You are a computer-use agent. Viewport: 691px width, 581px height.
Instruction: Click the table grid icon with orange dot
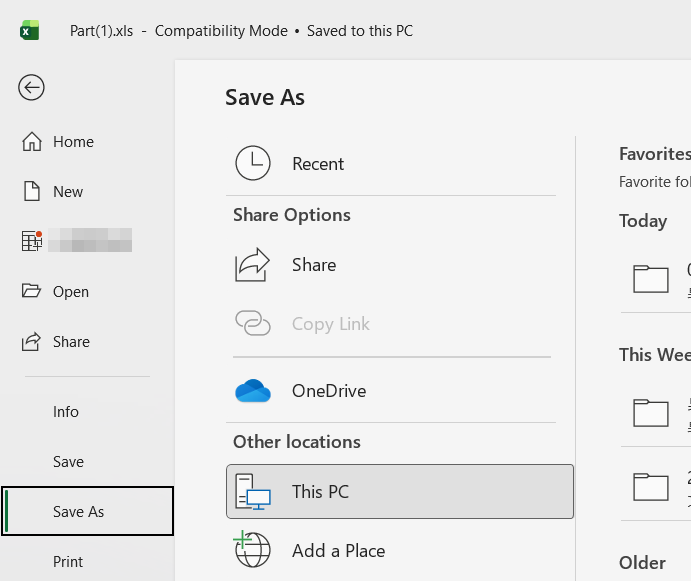(32, 241)
